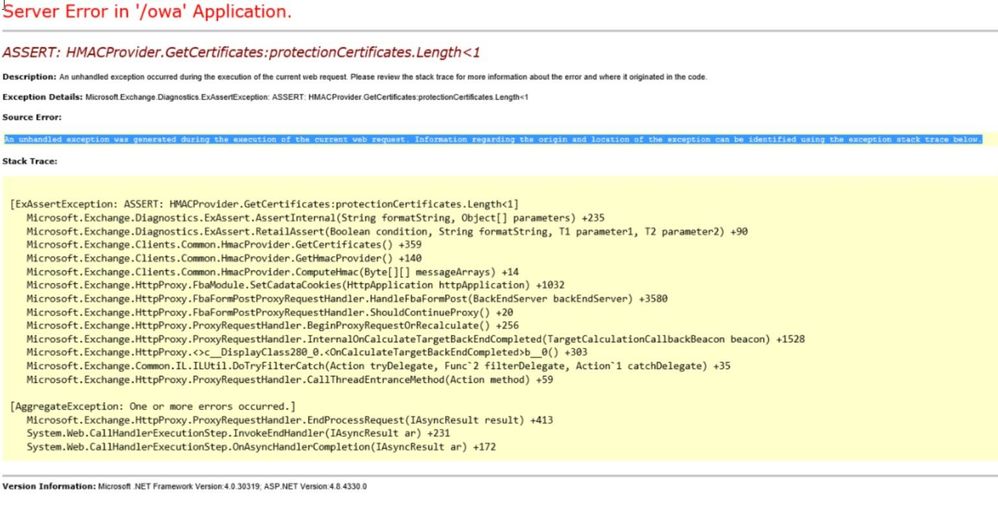Click the [ExAssertException: ASSERT...] stack header line
The image size is (998, 507).
tap(265, 204)
